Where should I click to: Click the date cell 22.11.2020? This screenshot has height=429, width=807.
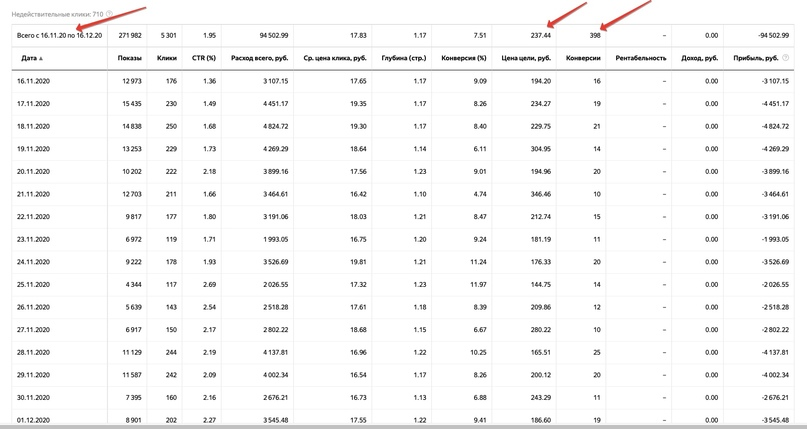pyautogui.click(x=33, y=217)
